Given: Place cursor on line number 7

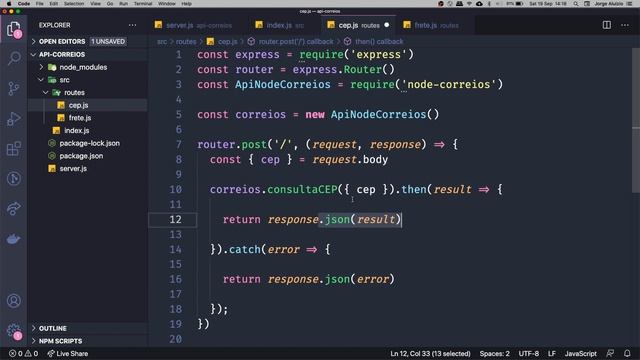Looking at the screenshot, I should tap(179, 144).
